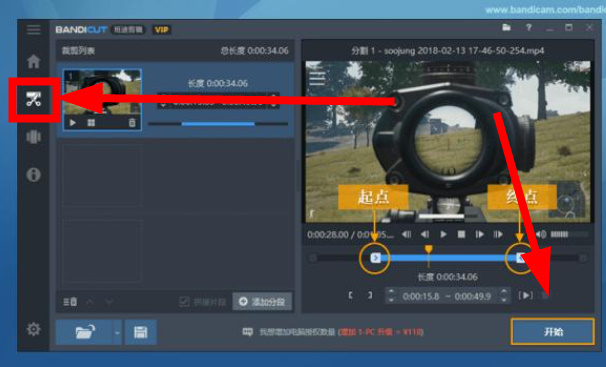
Task: Select the Split mode sidebar icon
Action: pyautogui.click(x=33, y=137)
